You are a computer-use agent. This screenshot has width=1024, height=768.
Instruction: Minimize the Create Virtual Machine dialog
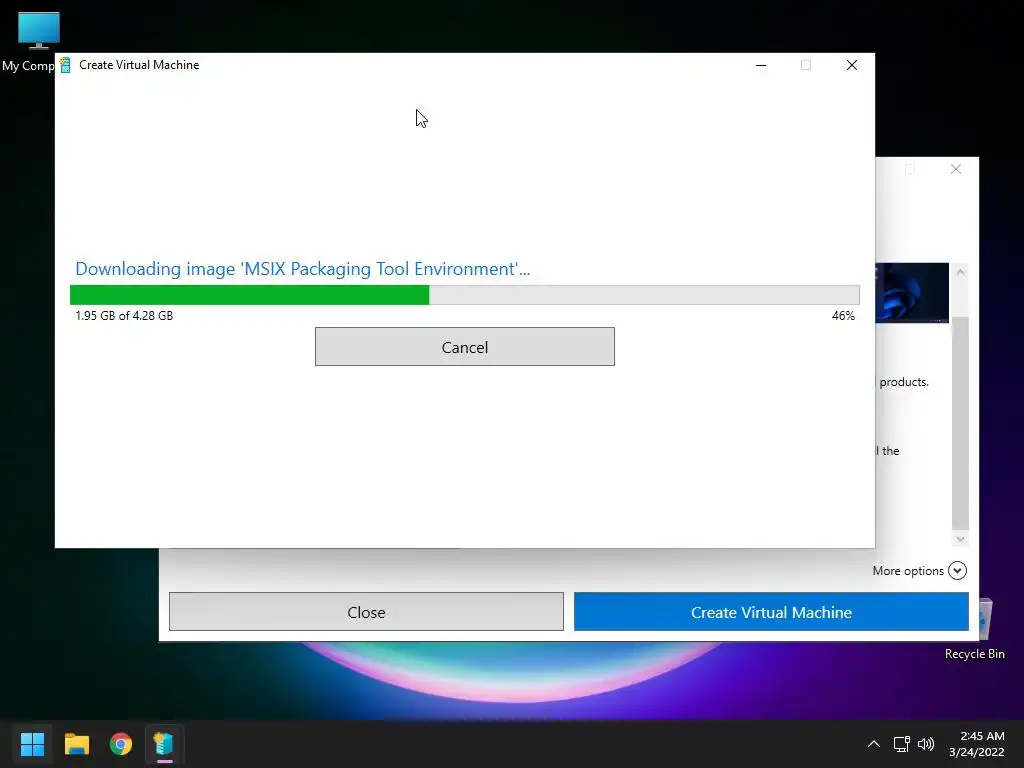pyautogui.click(x=761, y=65)
